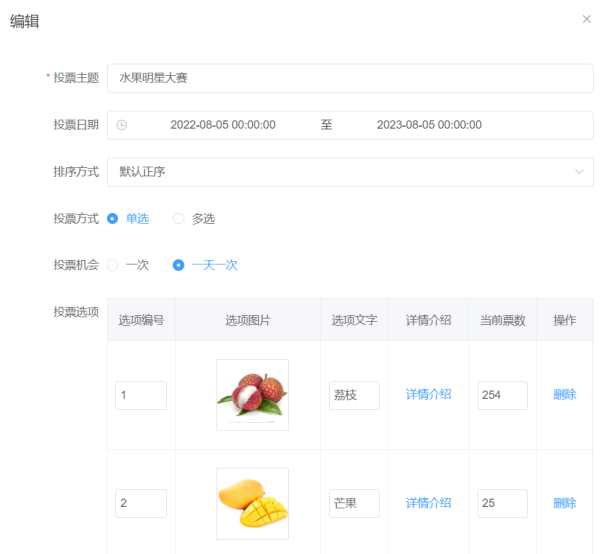Image resolution: width=600 pixels, height=554 pixels.
Task: Select the 单选 radio button
Action: click(x=112, y=218)
